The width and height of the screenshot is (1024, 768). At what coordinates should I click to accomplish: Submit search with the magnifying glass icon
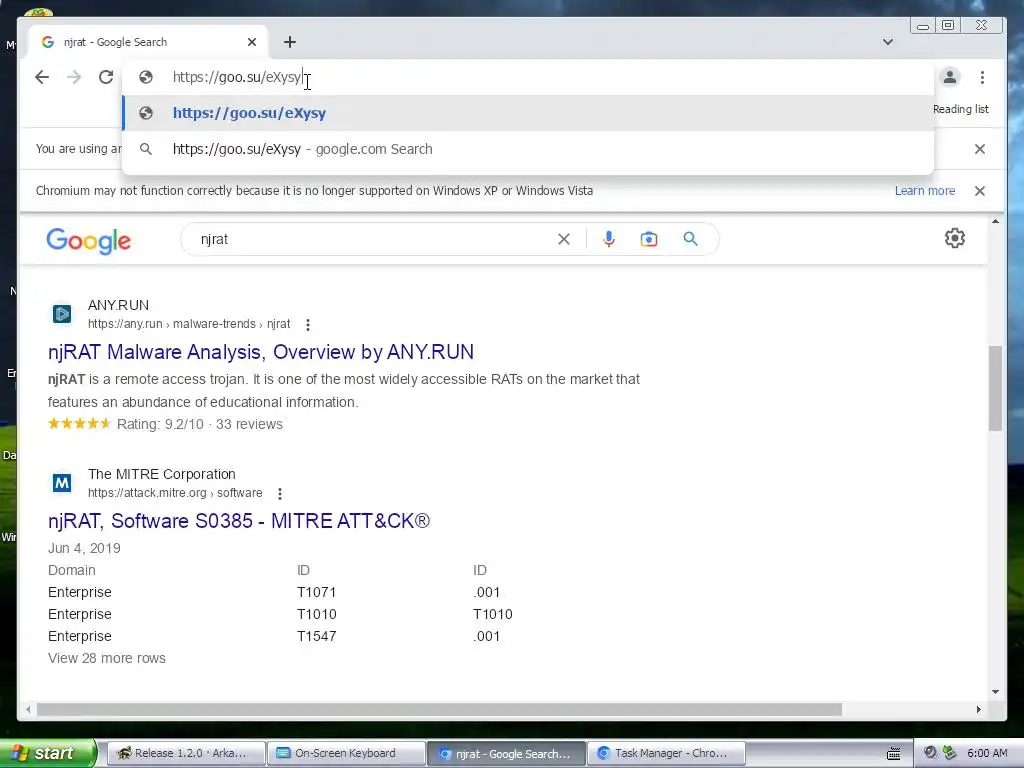point(690,239)
